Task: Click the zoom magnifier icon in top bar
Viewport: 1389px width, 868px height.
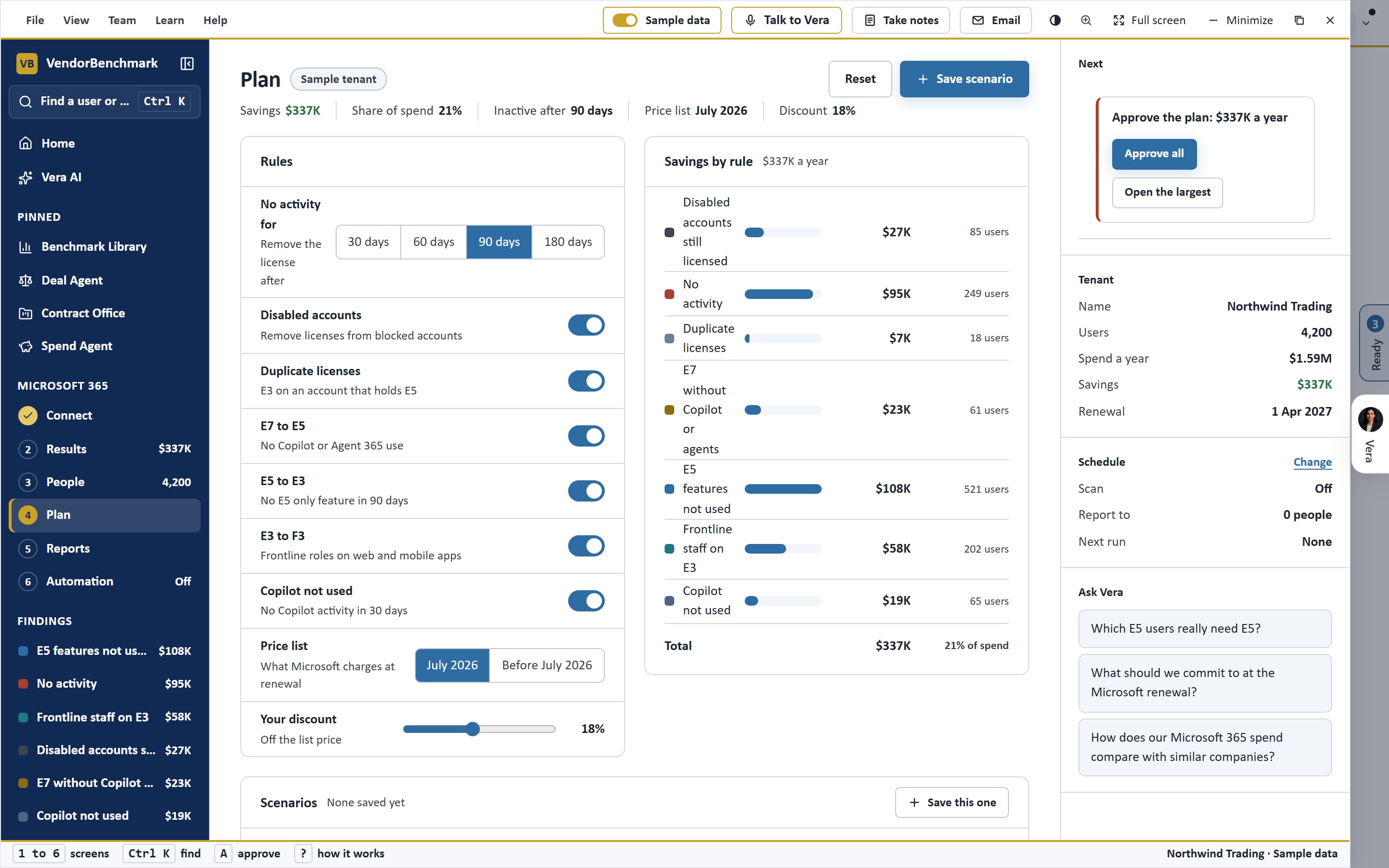Action: point(1086,20)
